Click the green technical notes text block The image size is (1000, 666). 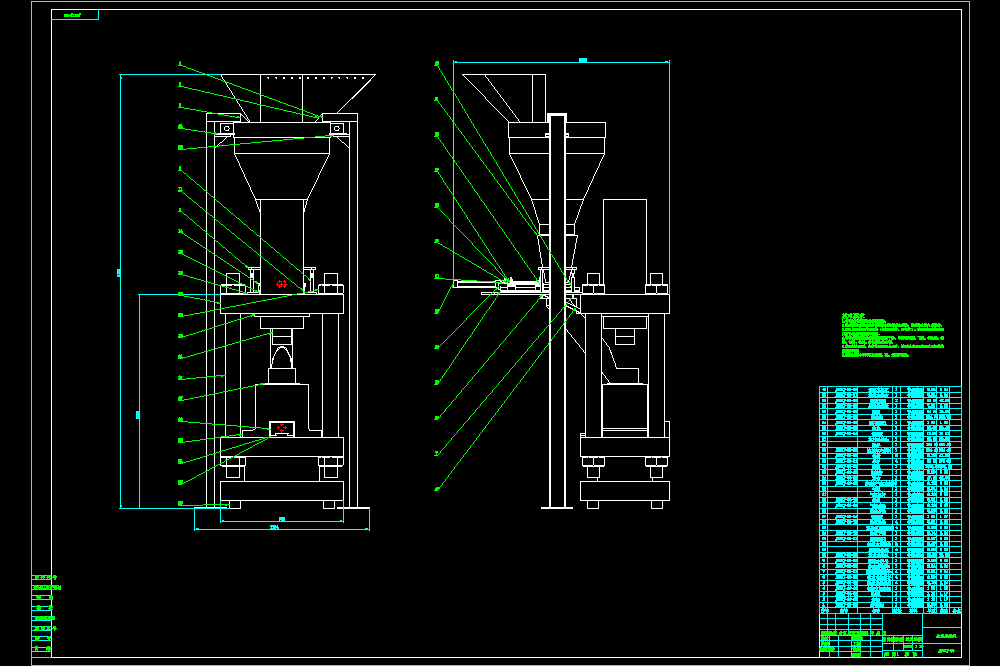coord(892,335)
